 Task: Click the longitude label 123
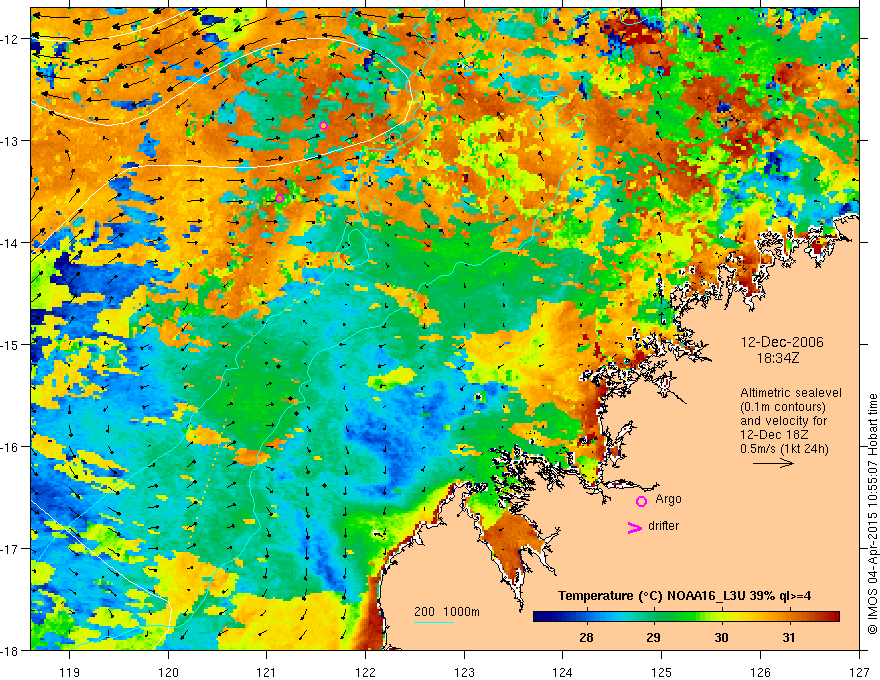(464, 672)
